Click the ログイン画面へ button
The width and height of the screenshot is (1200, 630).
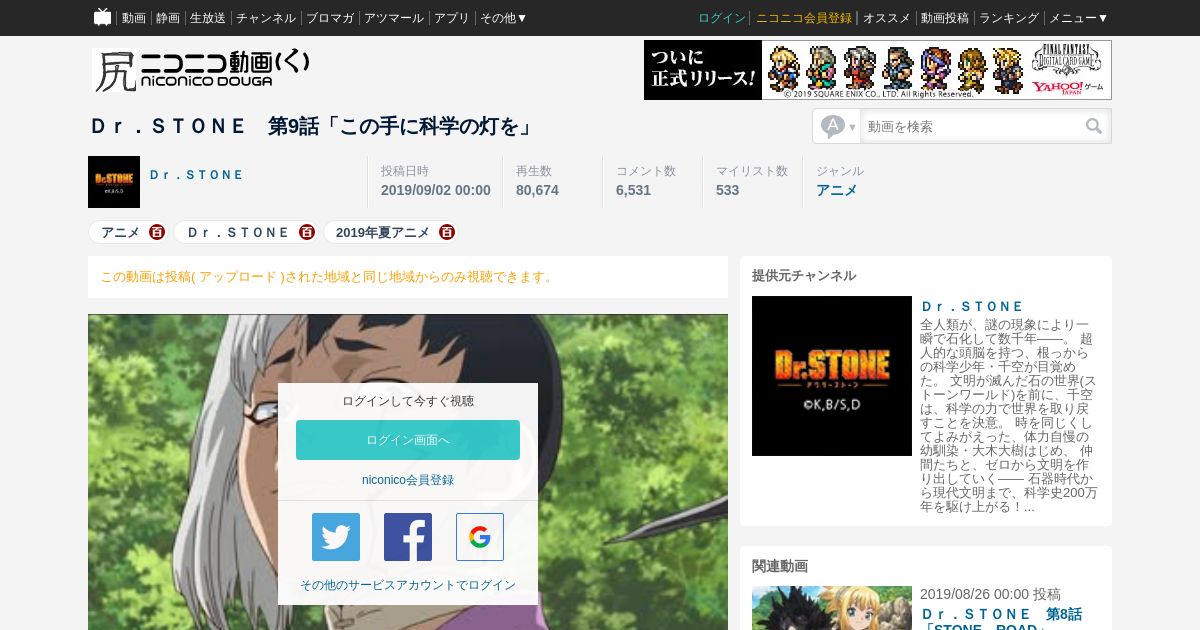(x=408, y=440)
